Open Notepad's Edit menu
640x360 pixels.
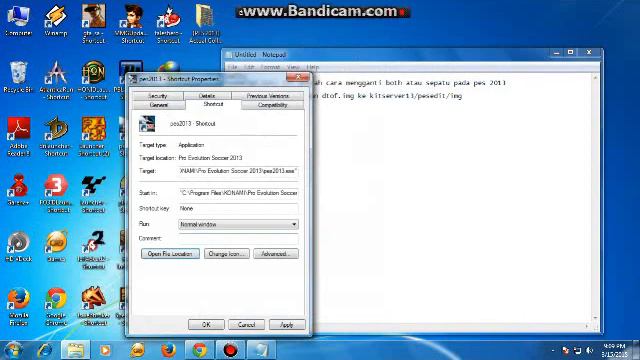click(249, 67)
